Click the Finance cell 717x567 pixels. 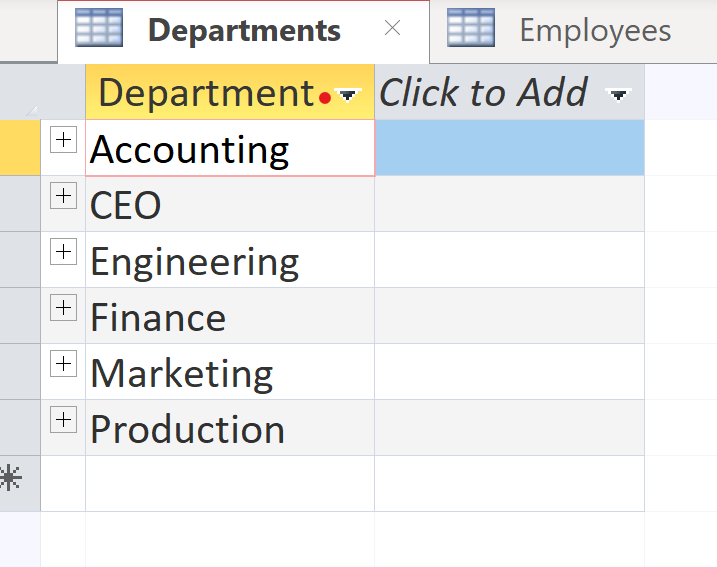coord(230,316)
